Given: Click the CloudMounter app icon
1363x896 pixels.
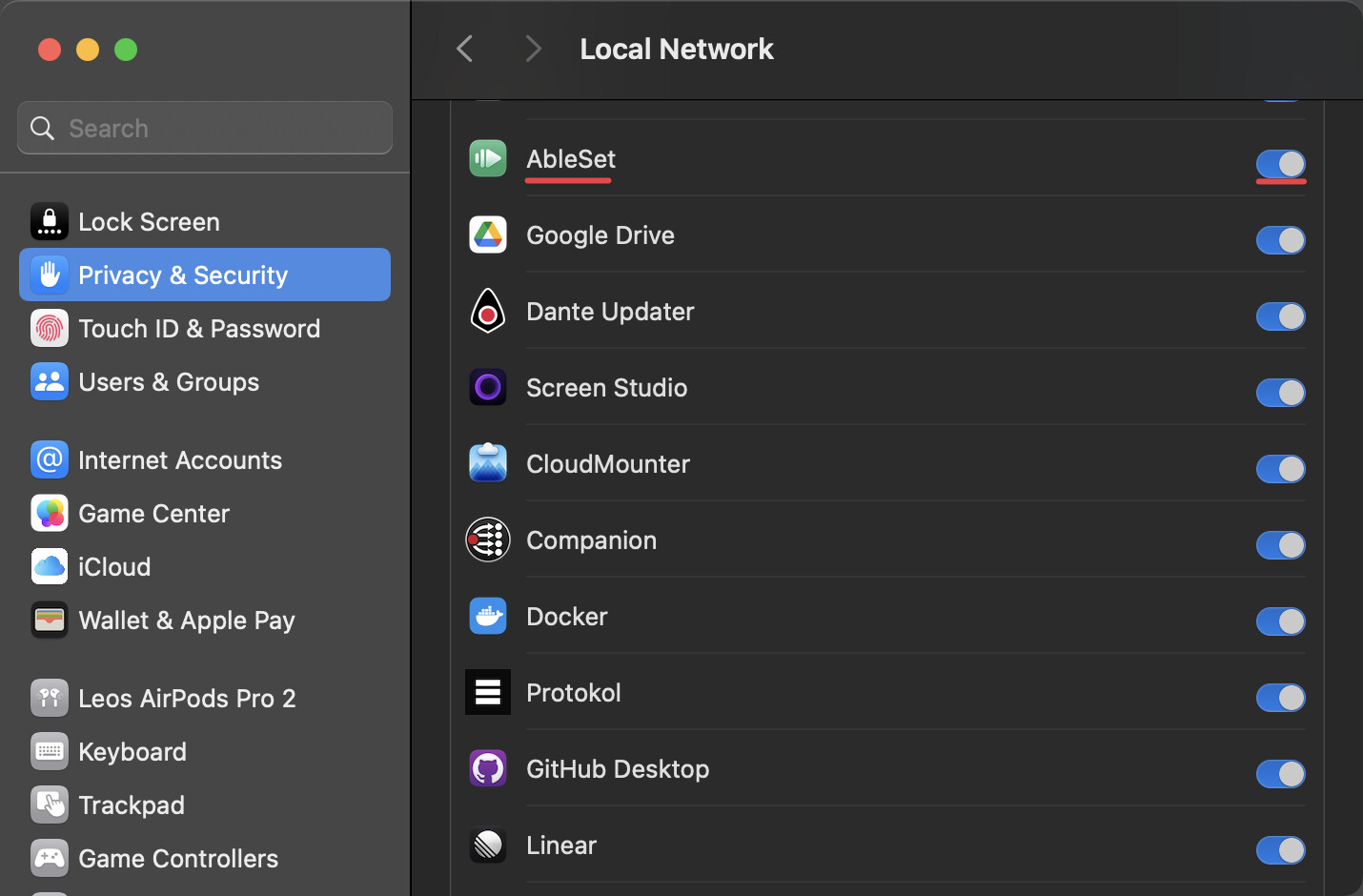Looking at the screenshot, I should (x=487, y=463).
